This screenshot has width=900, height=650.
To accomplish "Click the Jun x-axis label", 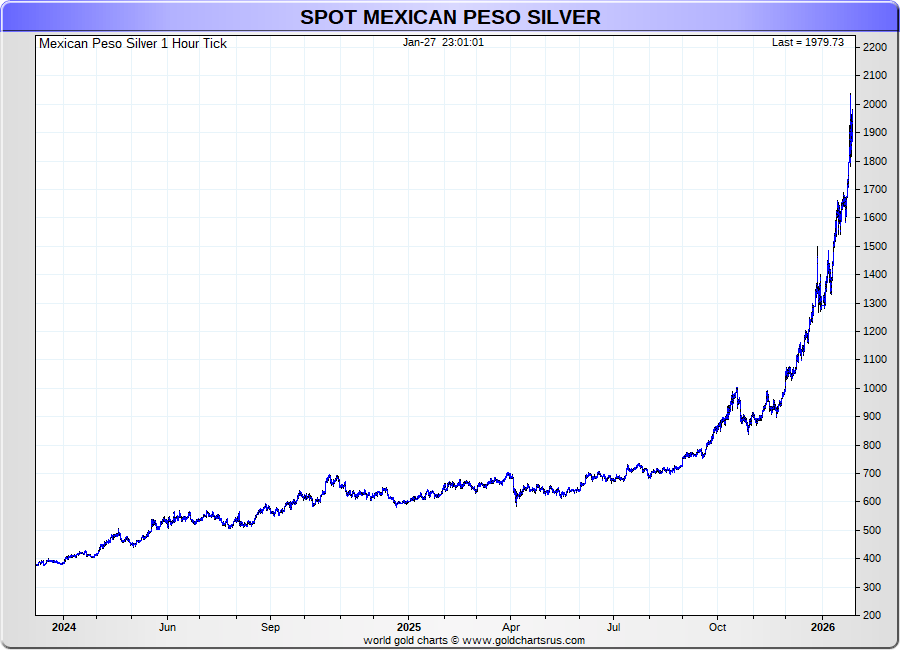I will 167,627.
